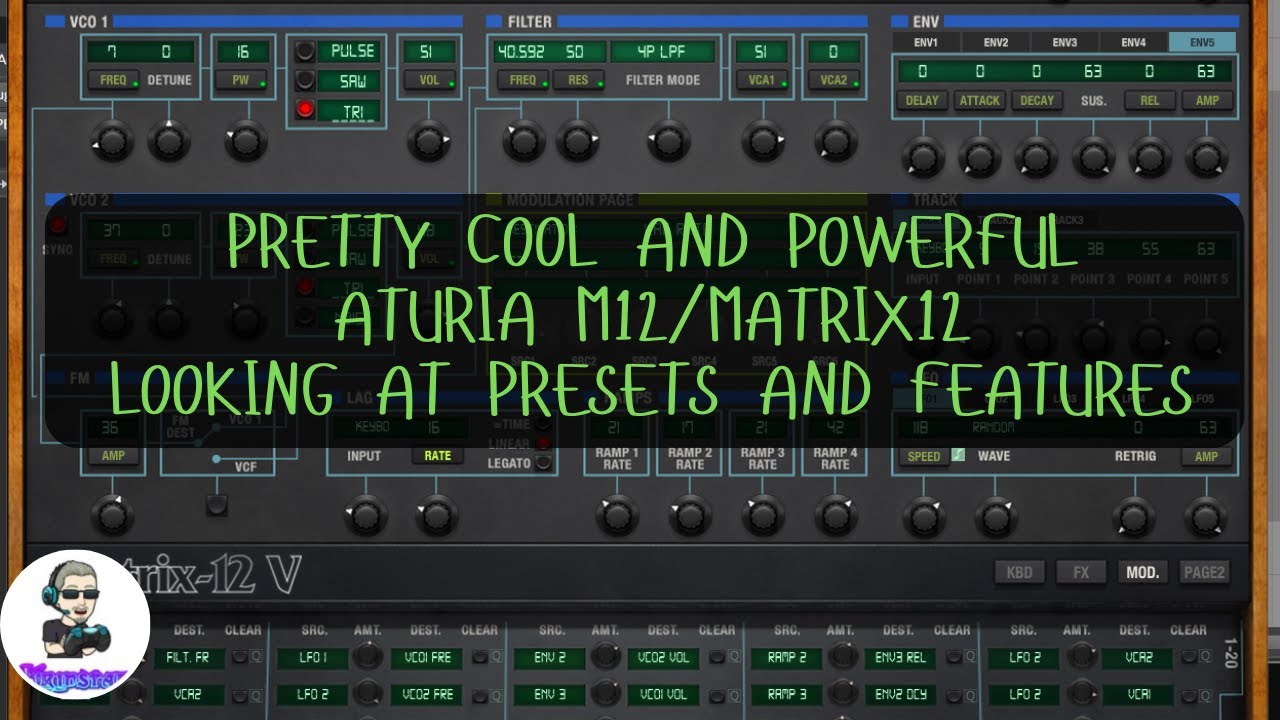1280x720 pixels.
Task: Adjust the envelope sustain knob
Action: [x=1093, y=157]
